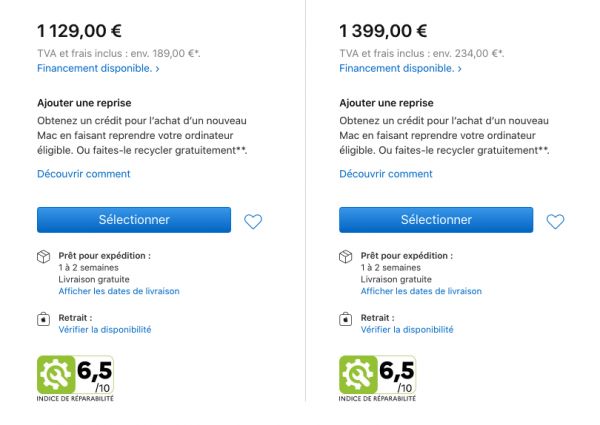The width and height of the screenshot is (600, 425).
Task: Open the right 6,5 repairability index badge
Action: coord(377,378)
